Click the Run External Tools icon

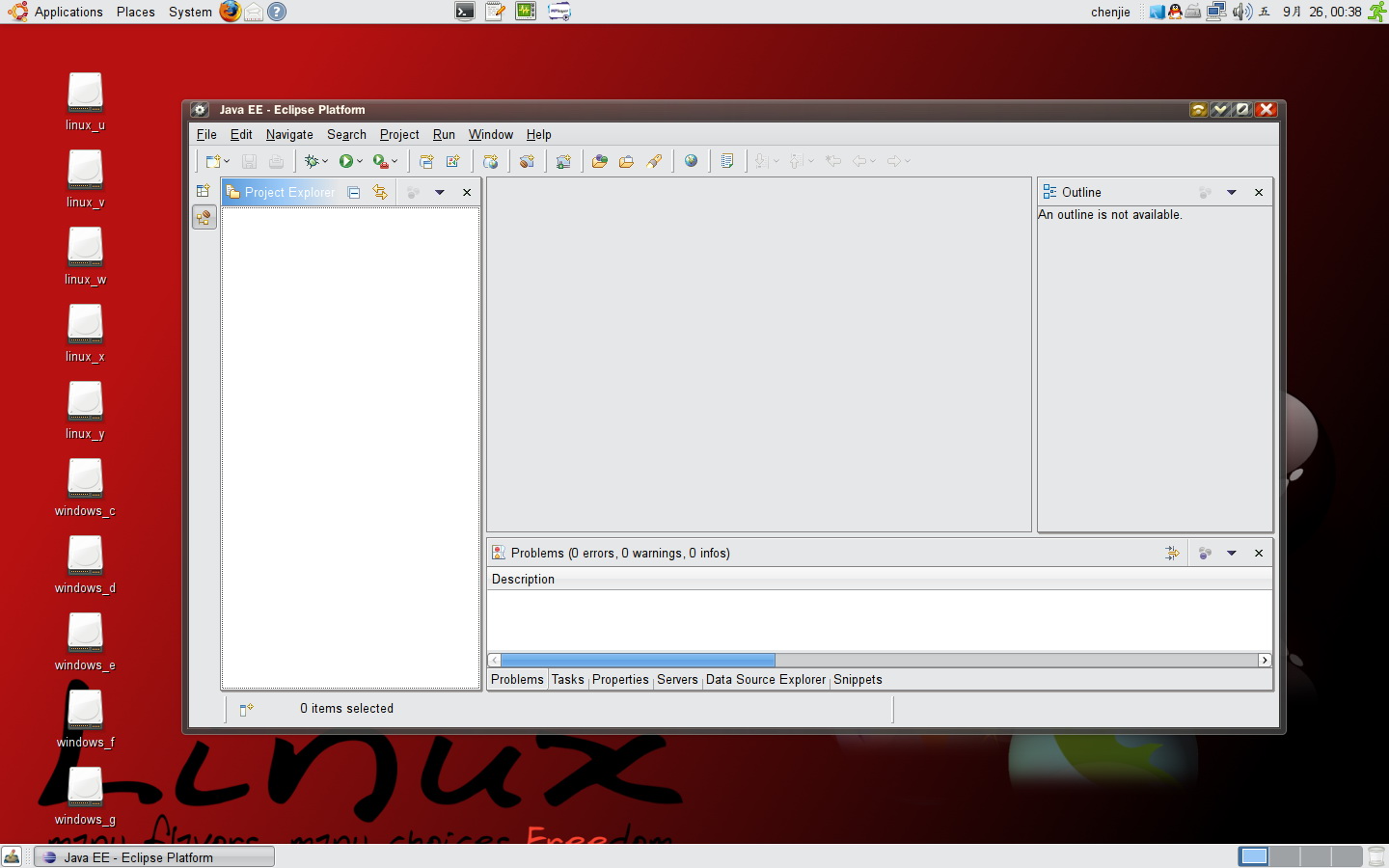pos(381,161)
